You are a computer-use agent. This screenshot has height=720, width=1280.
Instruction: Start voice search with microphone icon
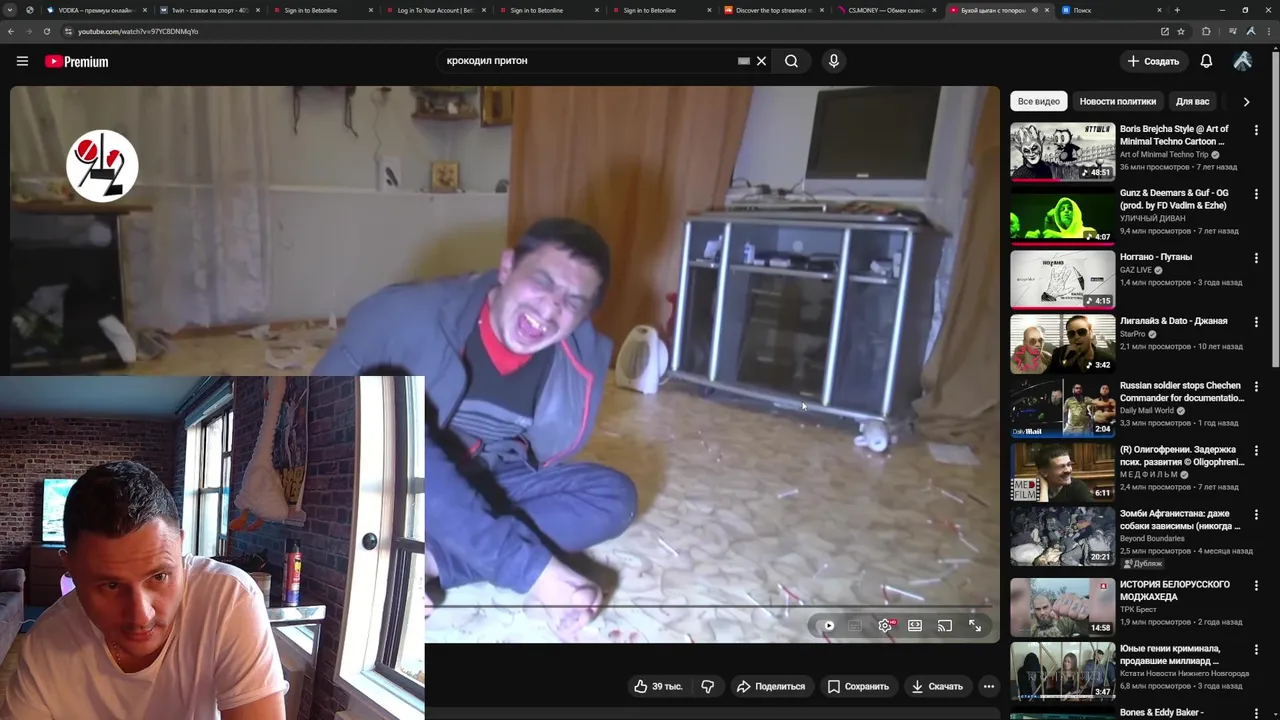click(x=834, y=61)
